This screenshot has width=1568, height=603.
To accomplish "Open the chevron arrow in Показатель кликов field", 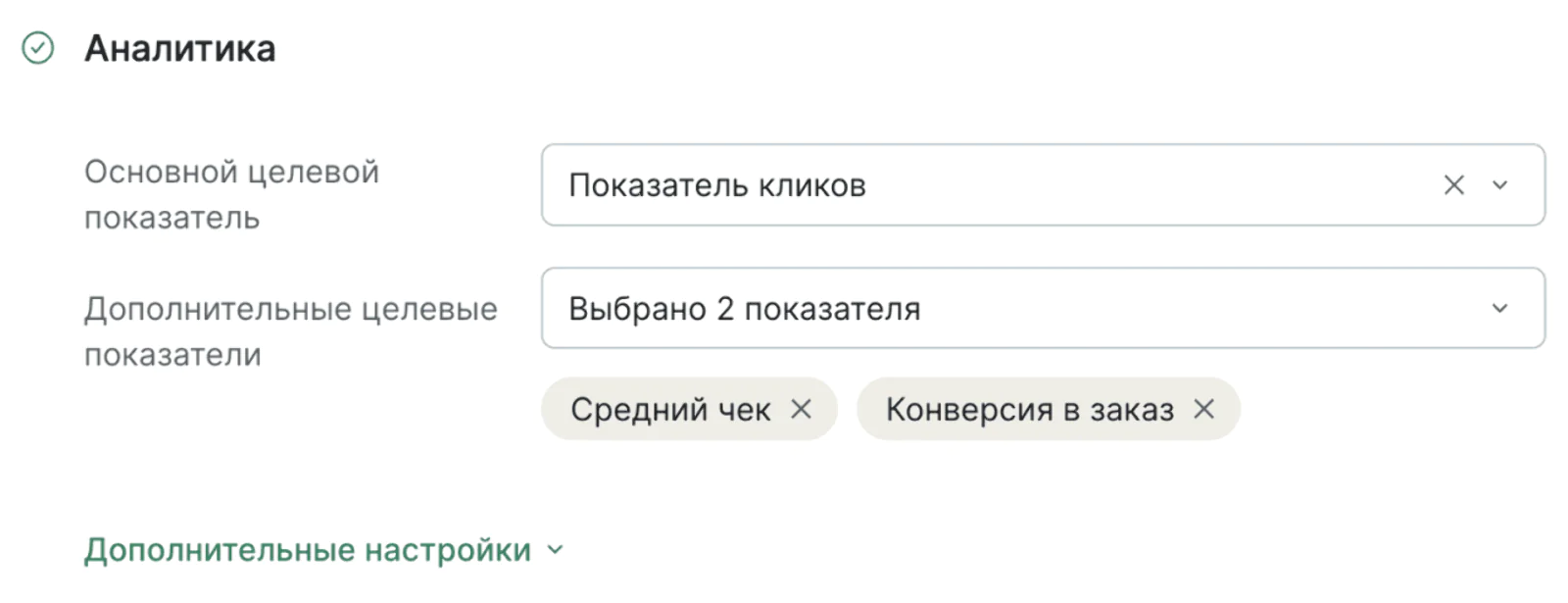I will point(1500,185).
